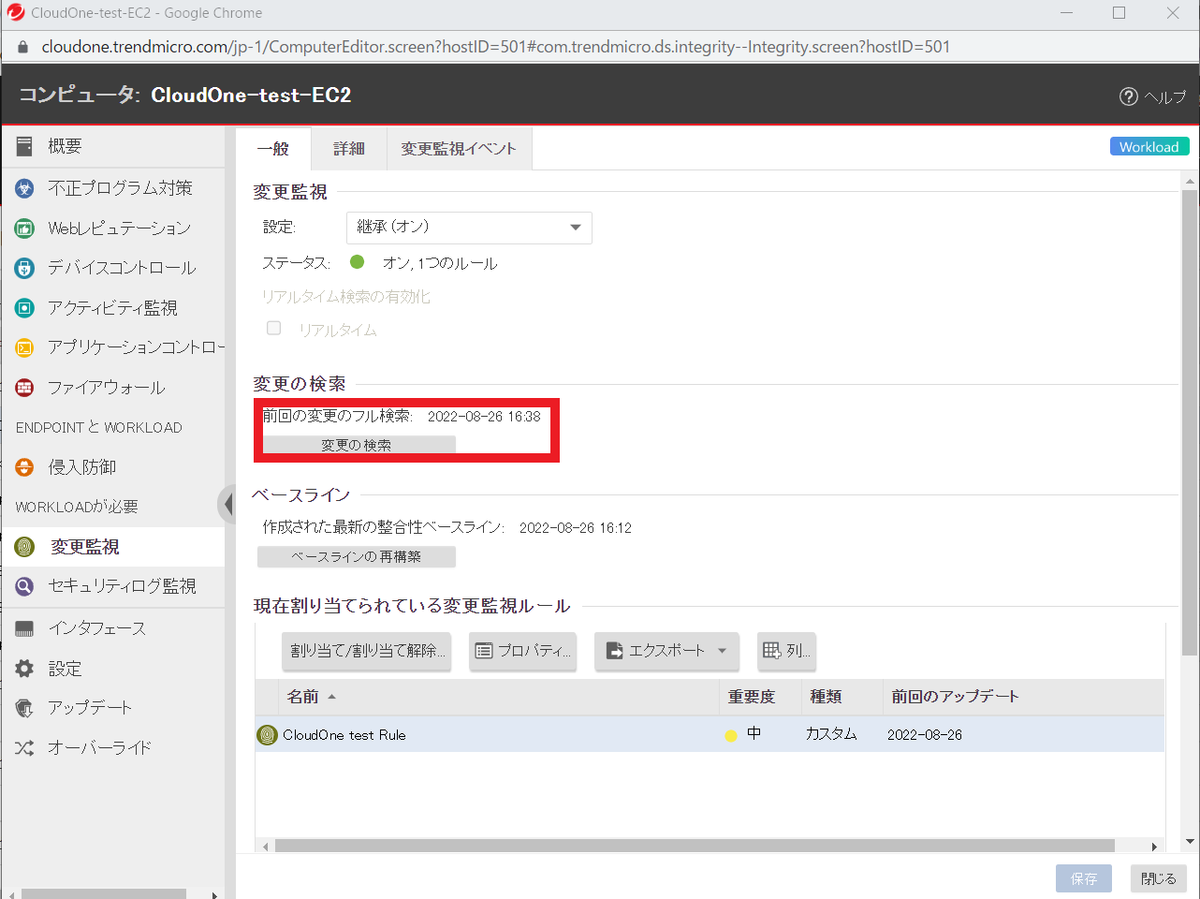This screenshot has width=1200, height=899.
Task: Click the 設定 gear icon
Action: coord(25,668)
